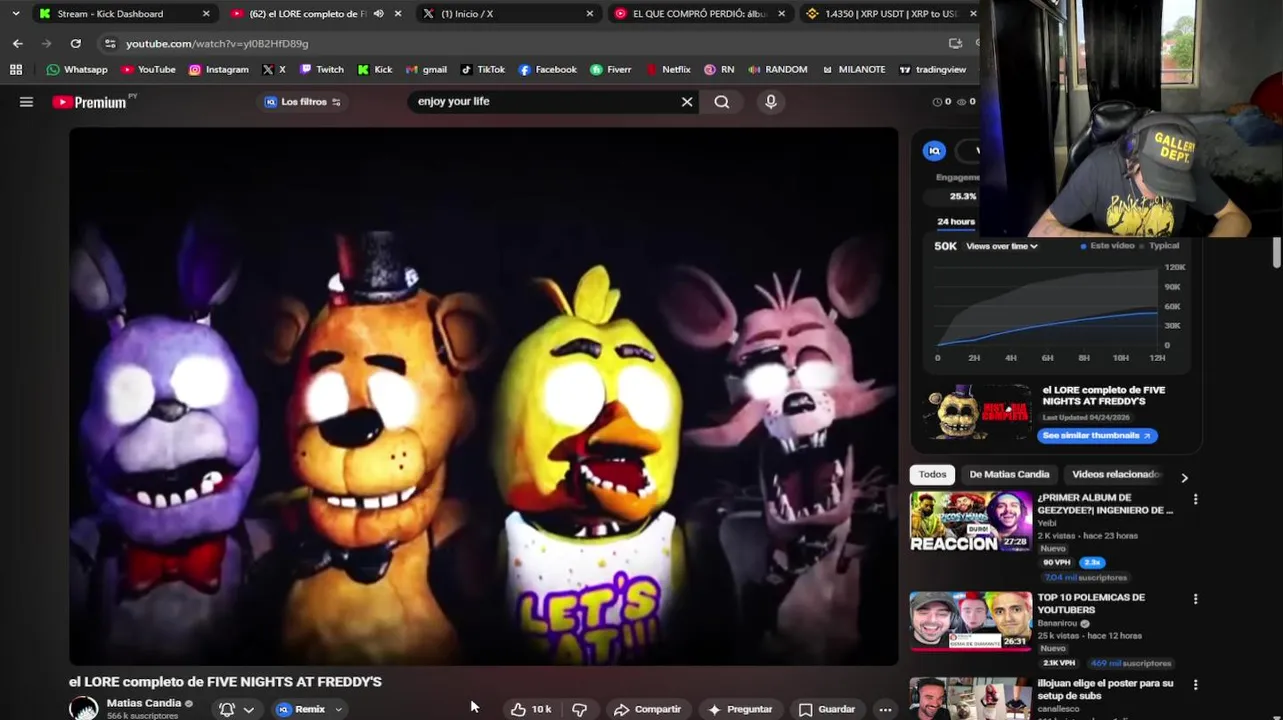1283x720 pixels.
Task: Open the Kick bookmark
Action: [375, 70]
